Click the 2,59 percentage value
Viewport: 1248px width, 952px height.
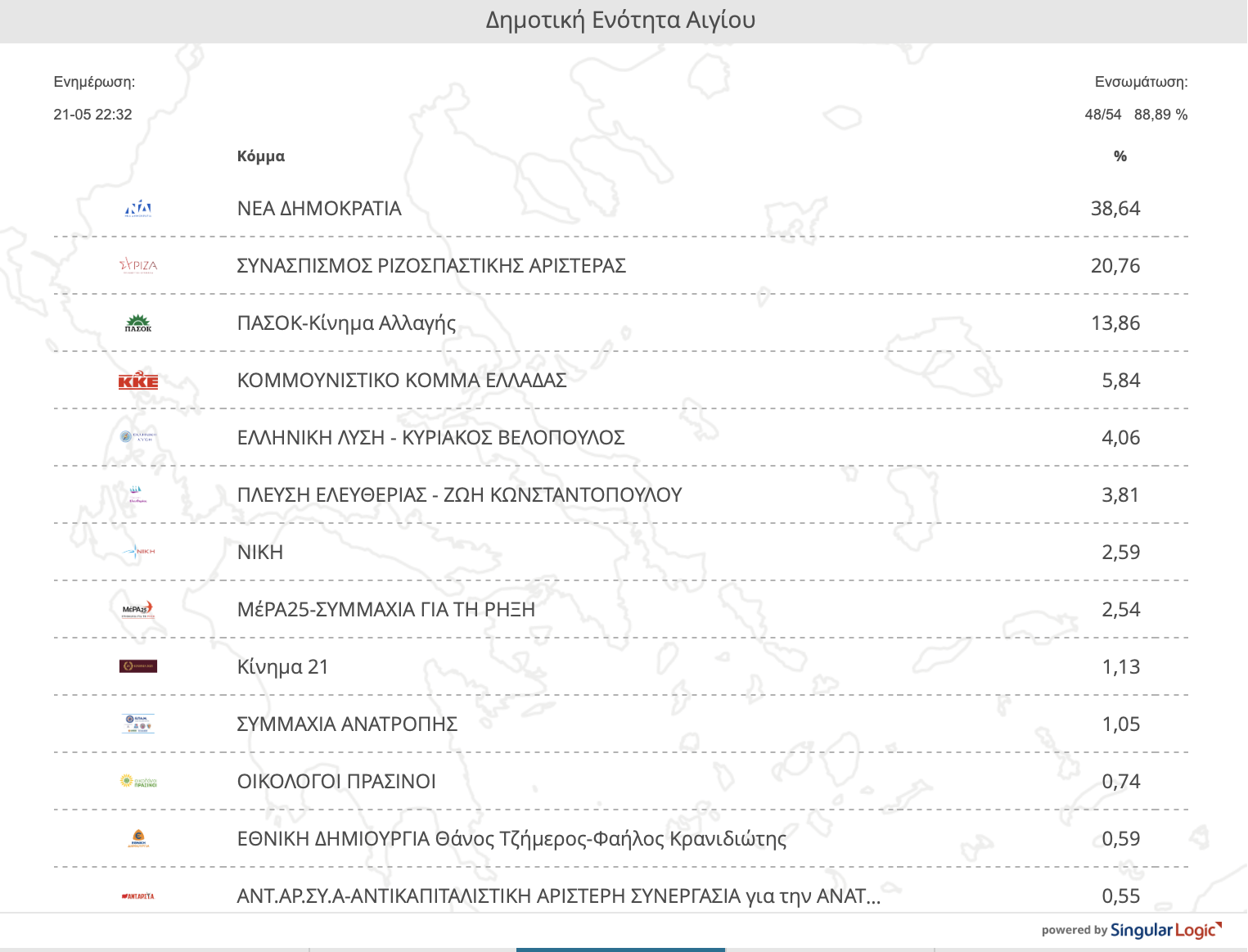pos(1121,553)
